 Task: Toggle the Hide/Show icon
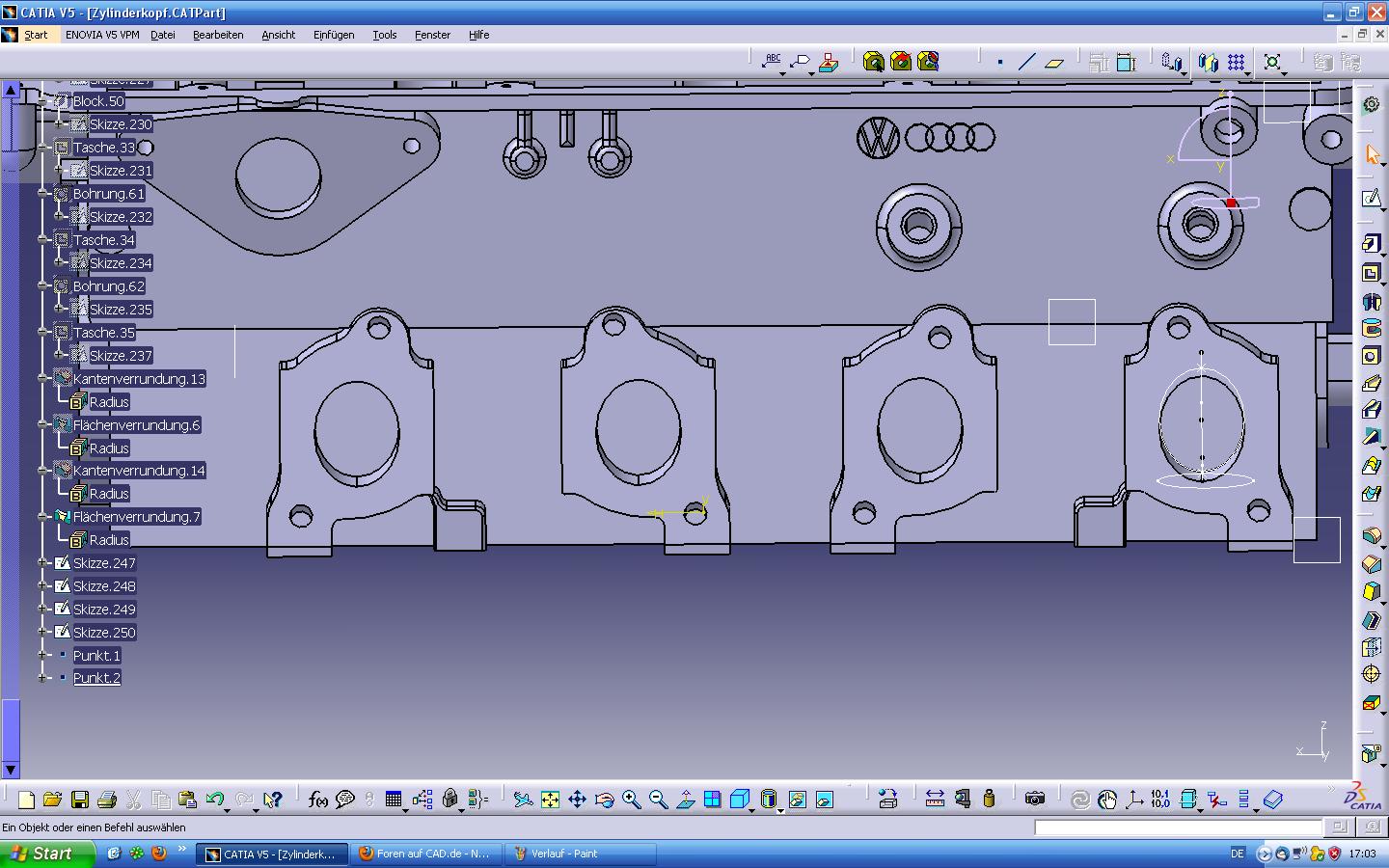click(797, 800)
